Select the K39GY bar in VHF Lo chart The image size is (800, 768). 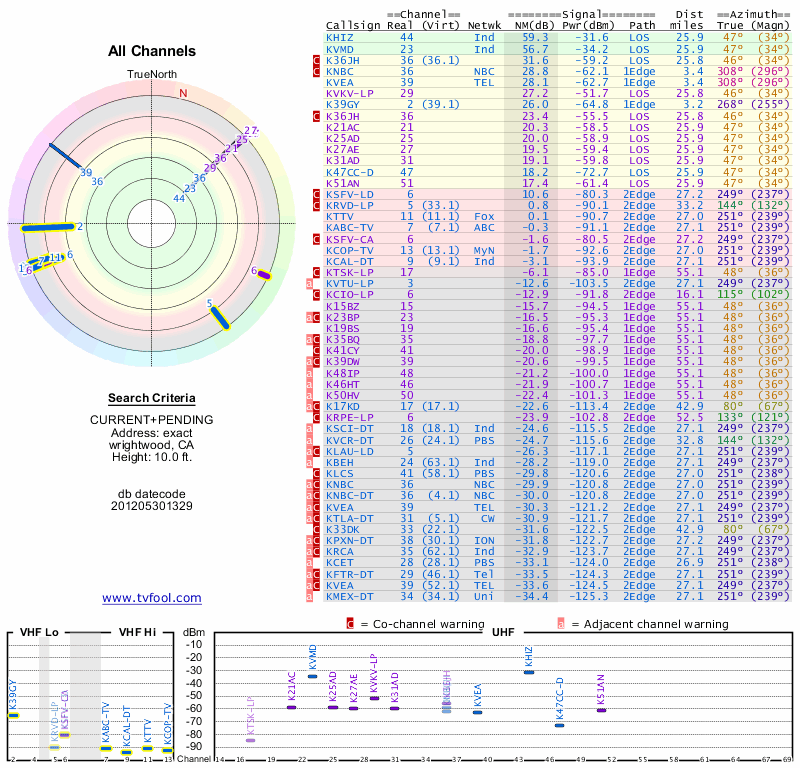[13, 715]
